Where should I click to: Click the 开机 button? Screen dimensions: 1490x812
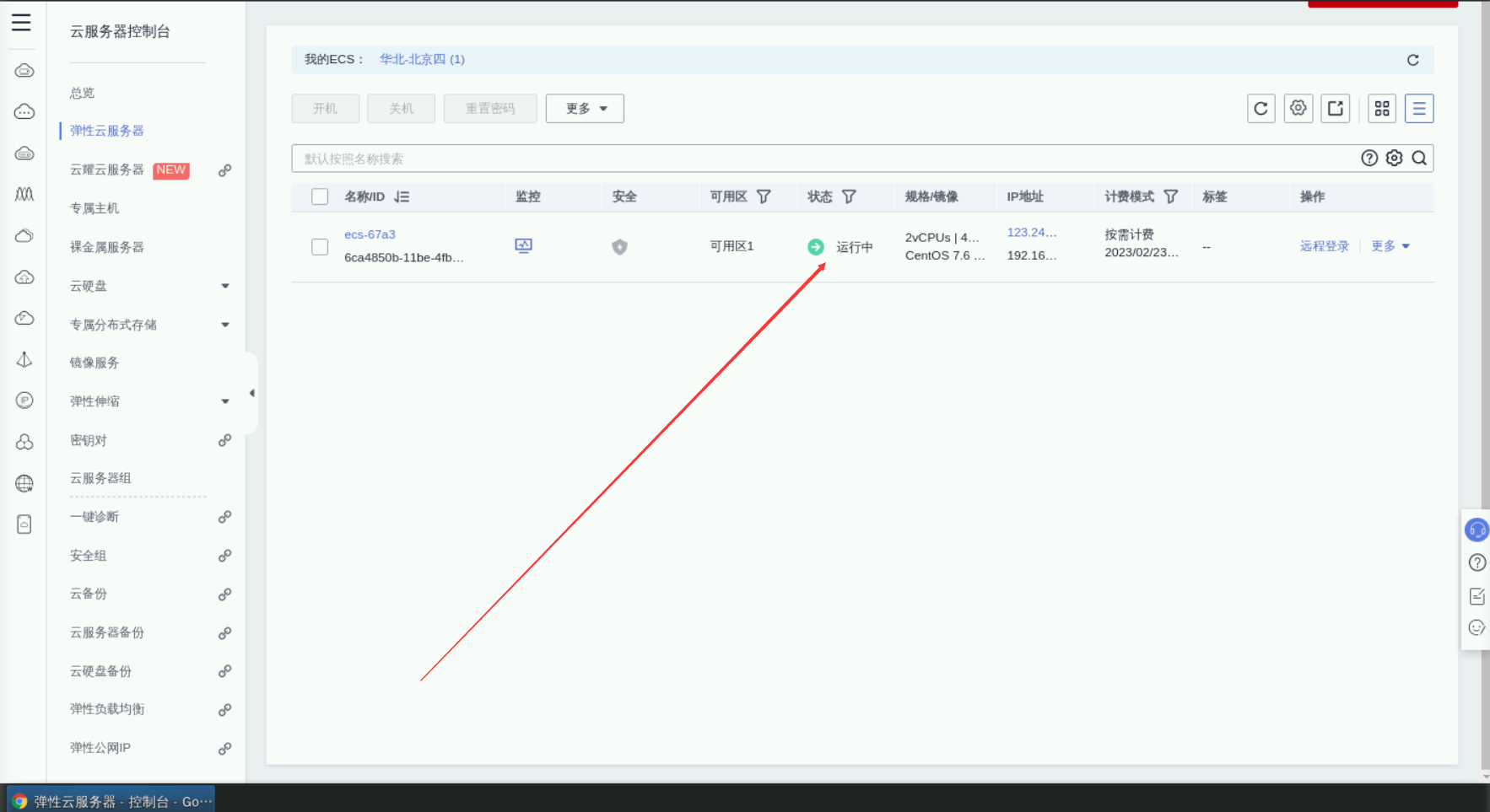[x=326, y=108]
